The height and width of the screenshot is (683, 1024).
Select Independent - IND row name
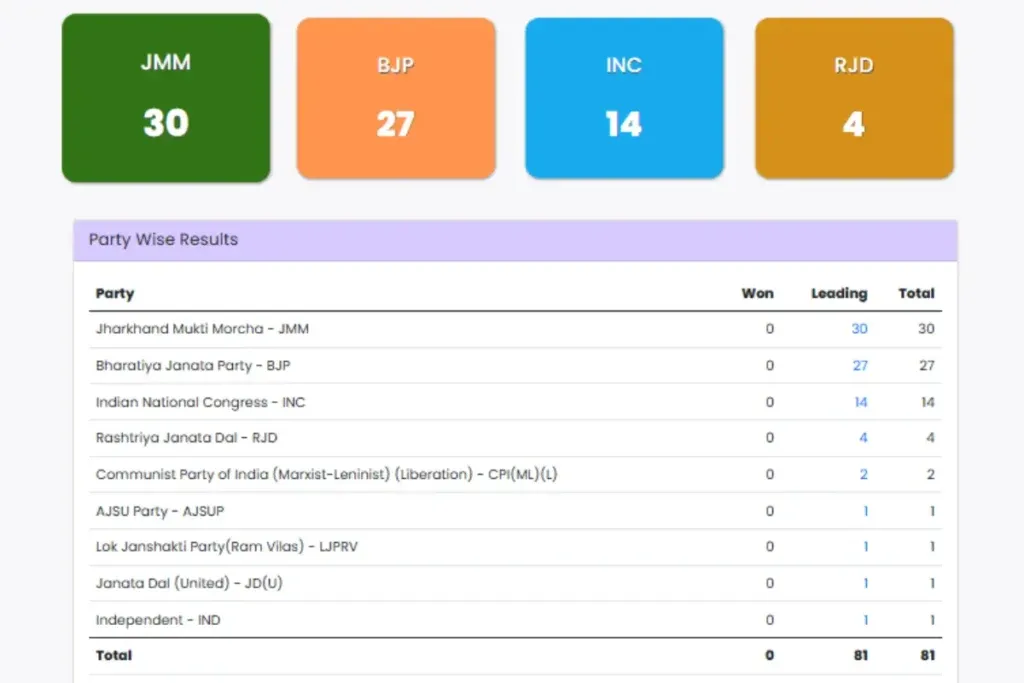(x=157, y=620)
